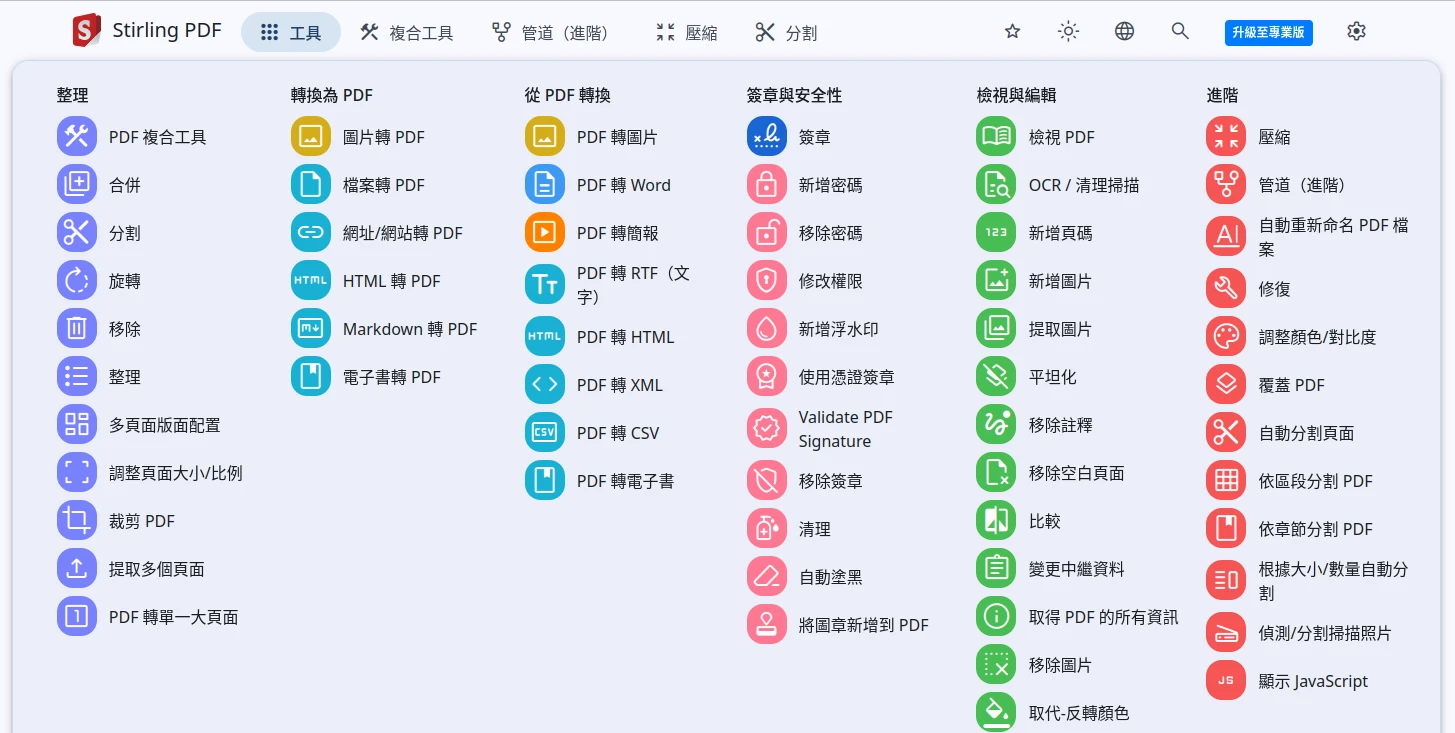1455x733 pixels.
Task: Open the 圖片轉 PDF image icon
Action: [311, 136]
